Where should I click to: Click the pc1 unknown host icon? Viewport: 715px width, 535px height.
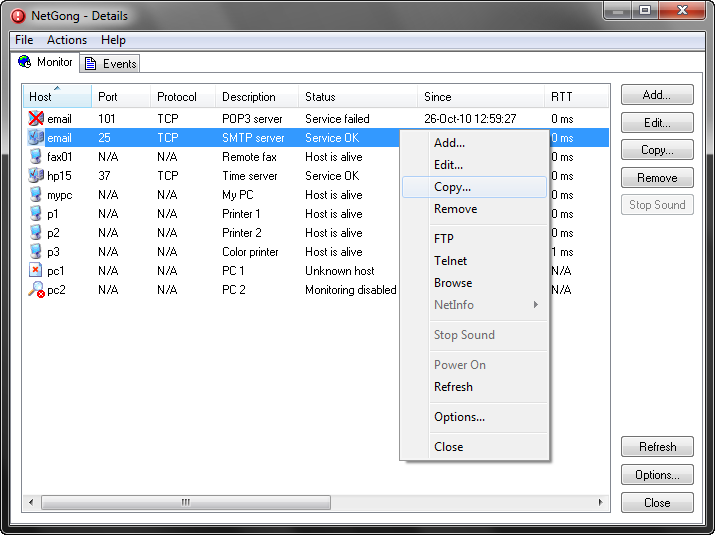pyautogui.click(x=36, y=271)
